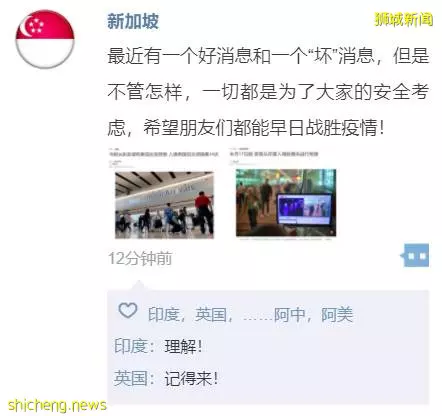Screen dimensions: 442x416
Task: Select 印度 in the likes list
Action: (x=164, y=314)
